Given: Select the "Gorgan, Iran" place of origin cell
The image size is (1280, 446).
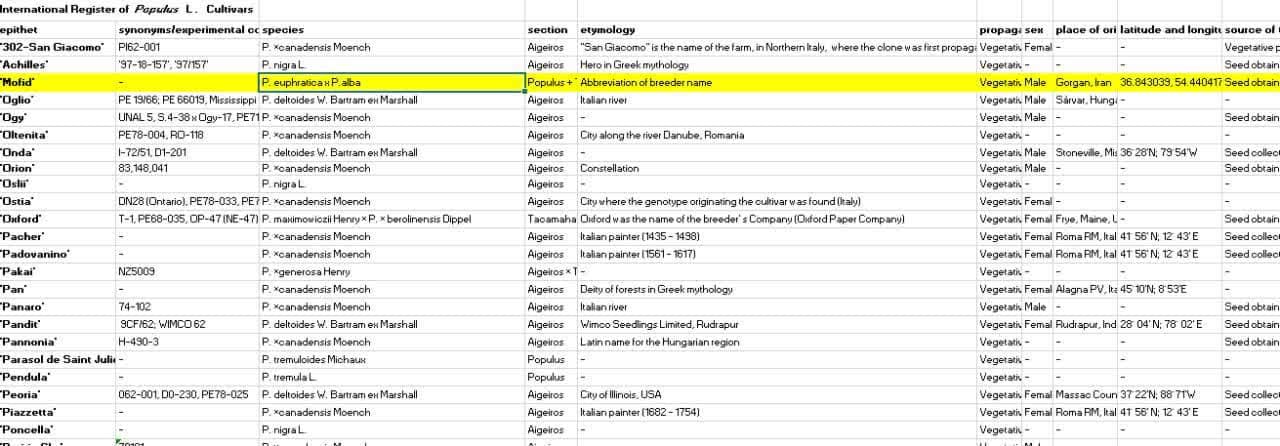Looking at the screenshot, I should 1084,82.
